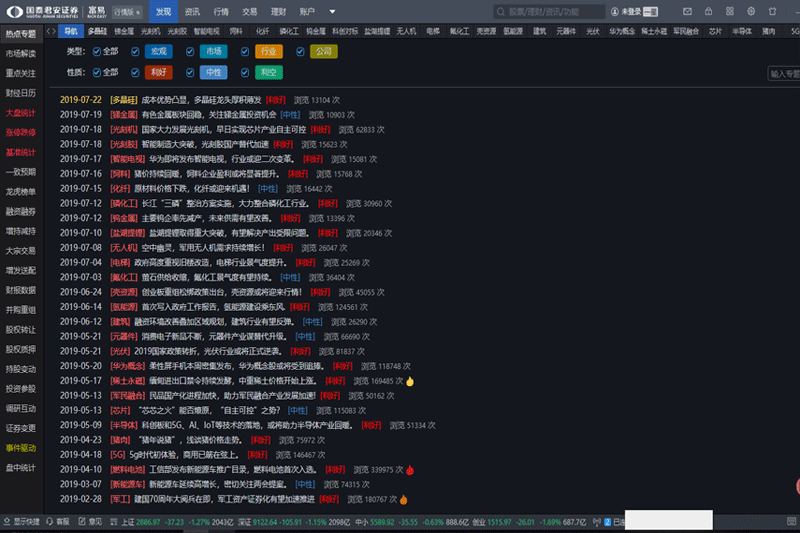This screenshot has width=800, height=533.
Task: Click the blue number 2 badge in status bar
Action: (x=607, y=522)
